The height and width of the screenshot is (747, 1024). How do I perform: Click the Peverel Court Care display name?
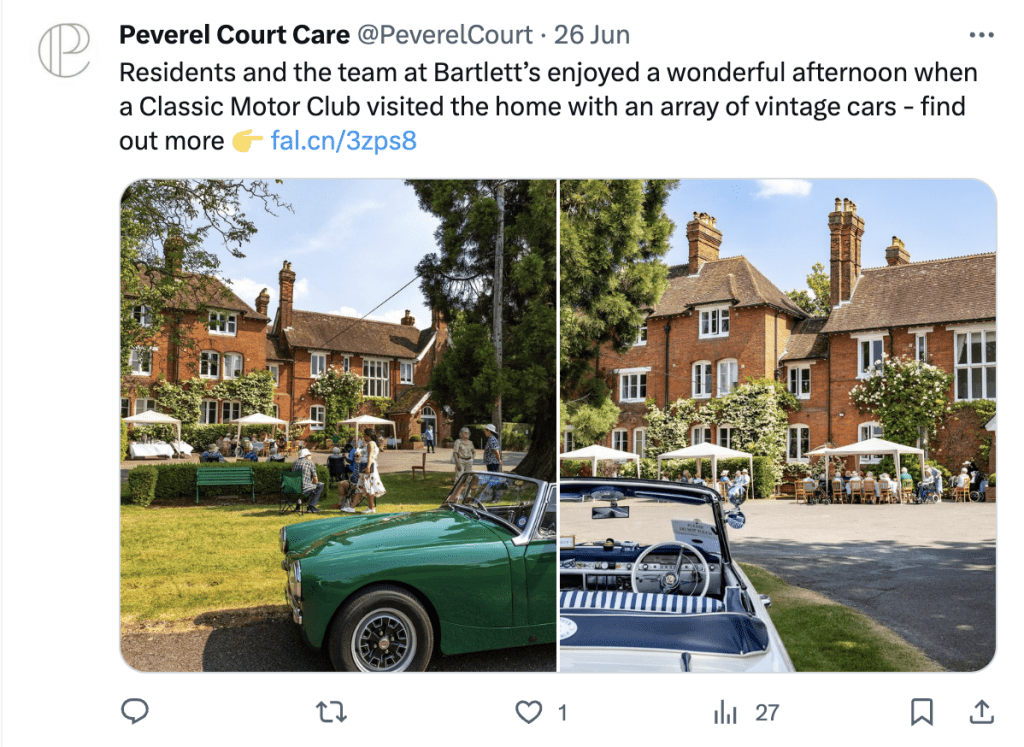tap(234, 35)
